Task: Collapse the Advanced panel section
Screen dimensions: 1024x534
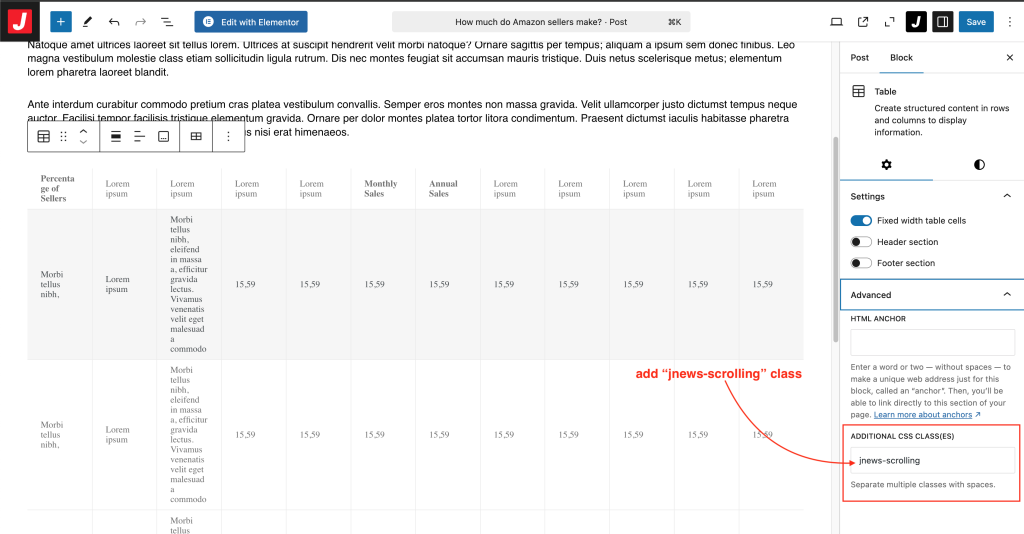Action: pos(1006,295)
